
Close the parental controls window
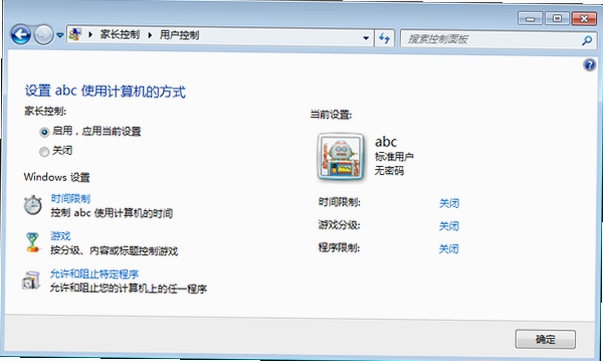point(584,18)
